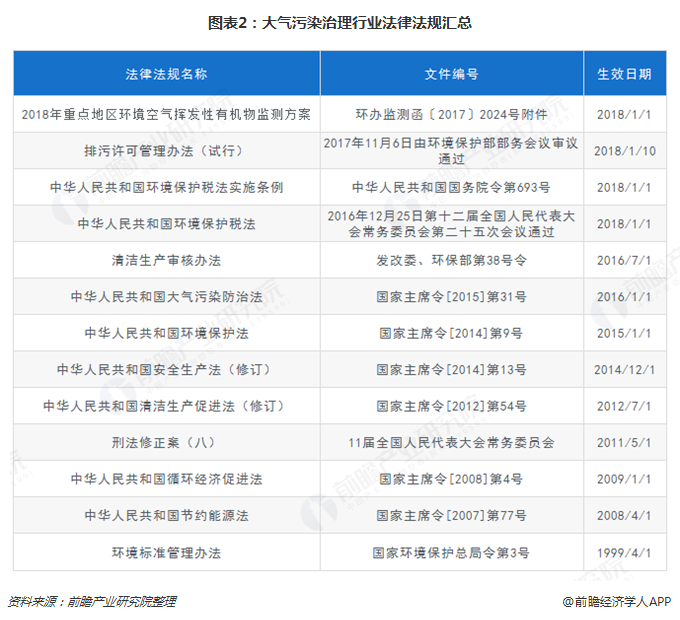Select the 2018年重点地区环境空气挥发性有机物监测方案 cell
The image size is (680, 620).
tap(166, 114)
